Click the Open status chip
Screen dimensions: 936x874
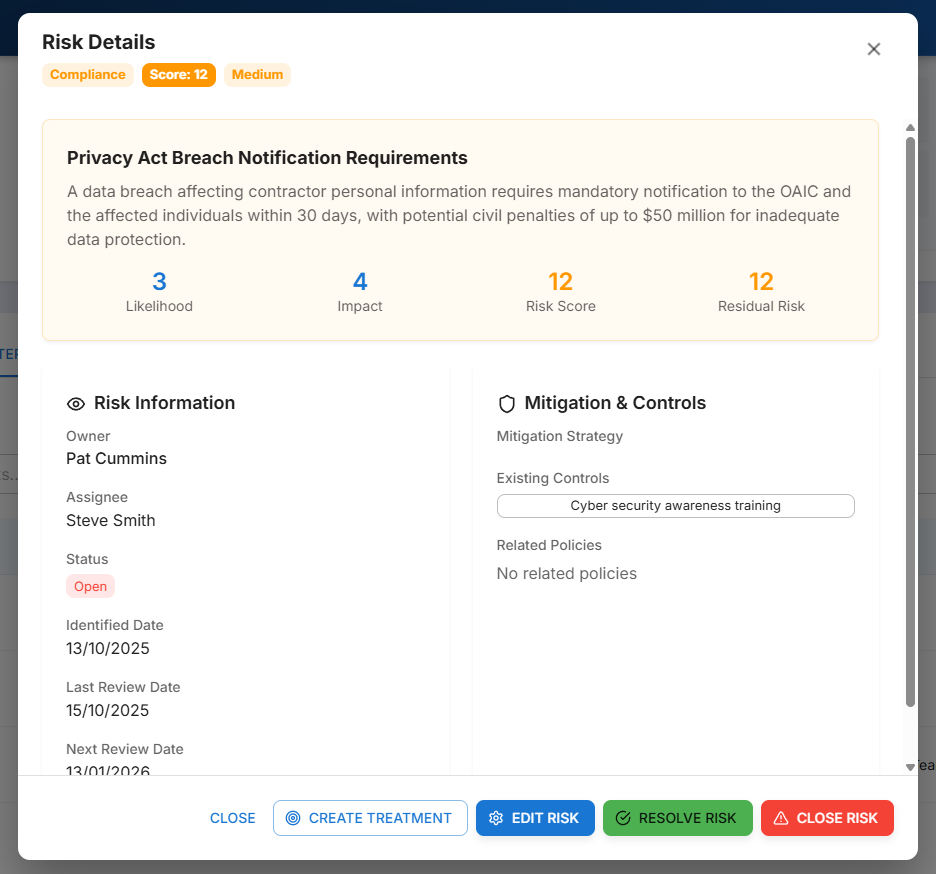tap(91, 587)
